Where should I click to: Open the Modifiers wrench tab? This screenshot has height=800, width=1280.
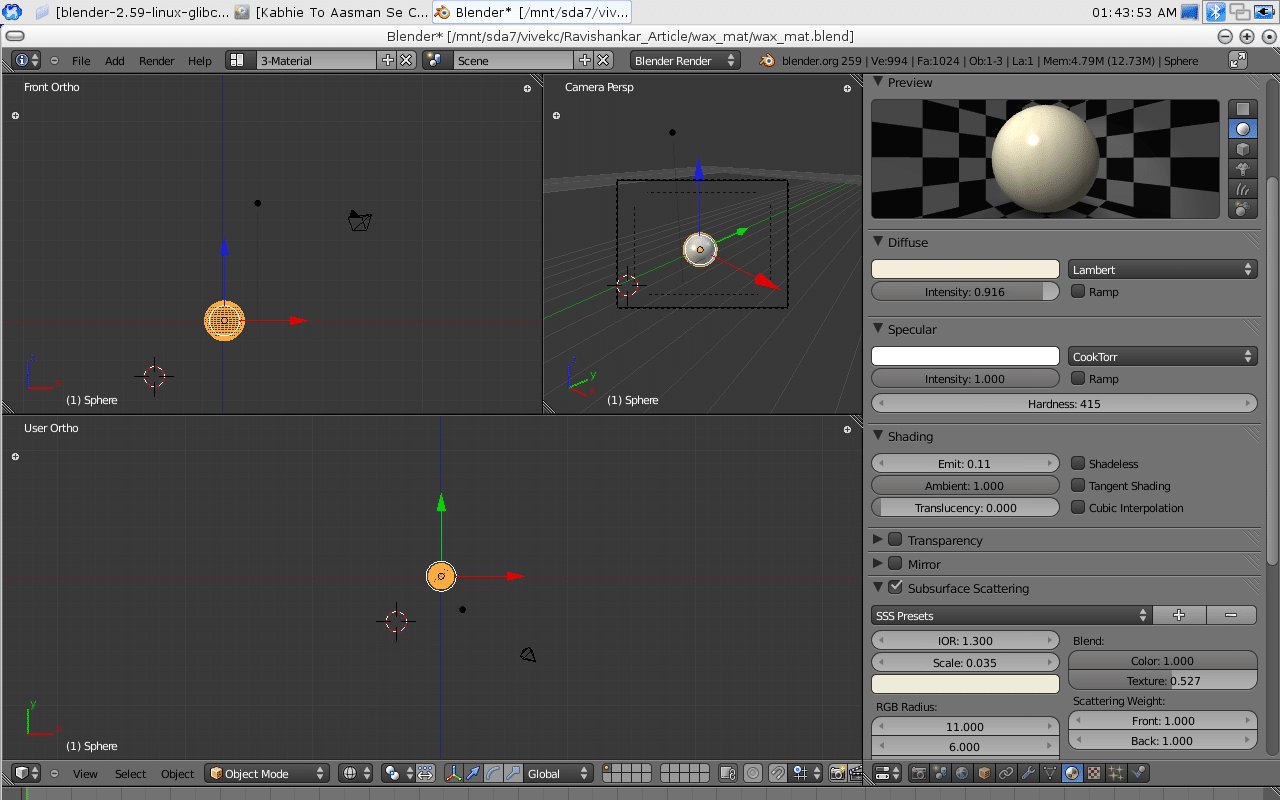(x=1028, y=773)
